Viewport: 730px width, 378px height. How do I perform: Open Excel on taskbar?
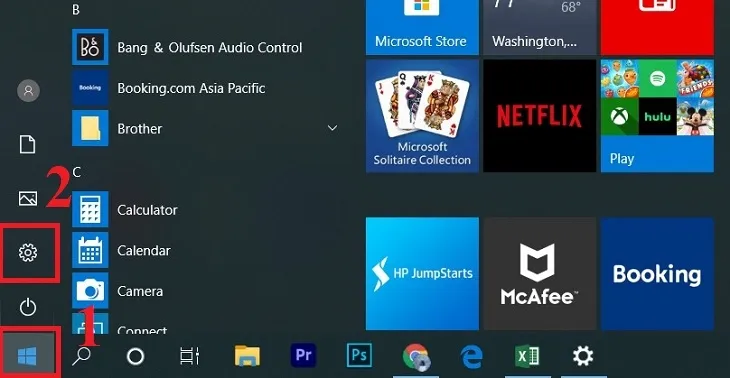(x=527, y=357)
